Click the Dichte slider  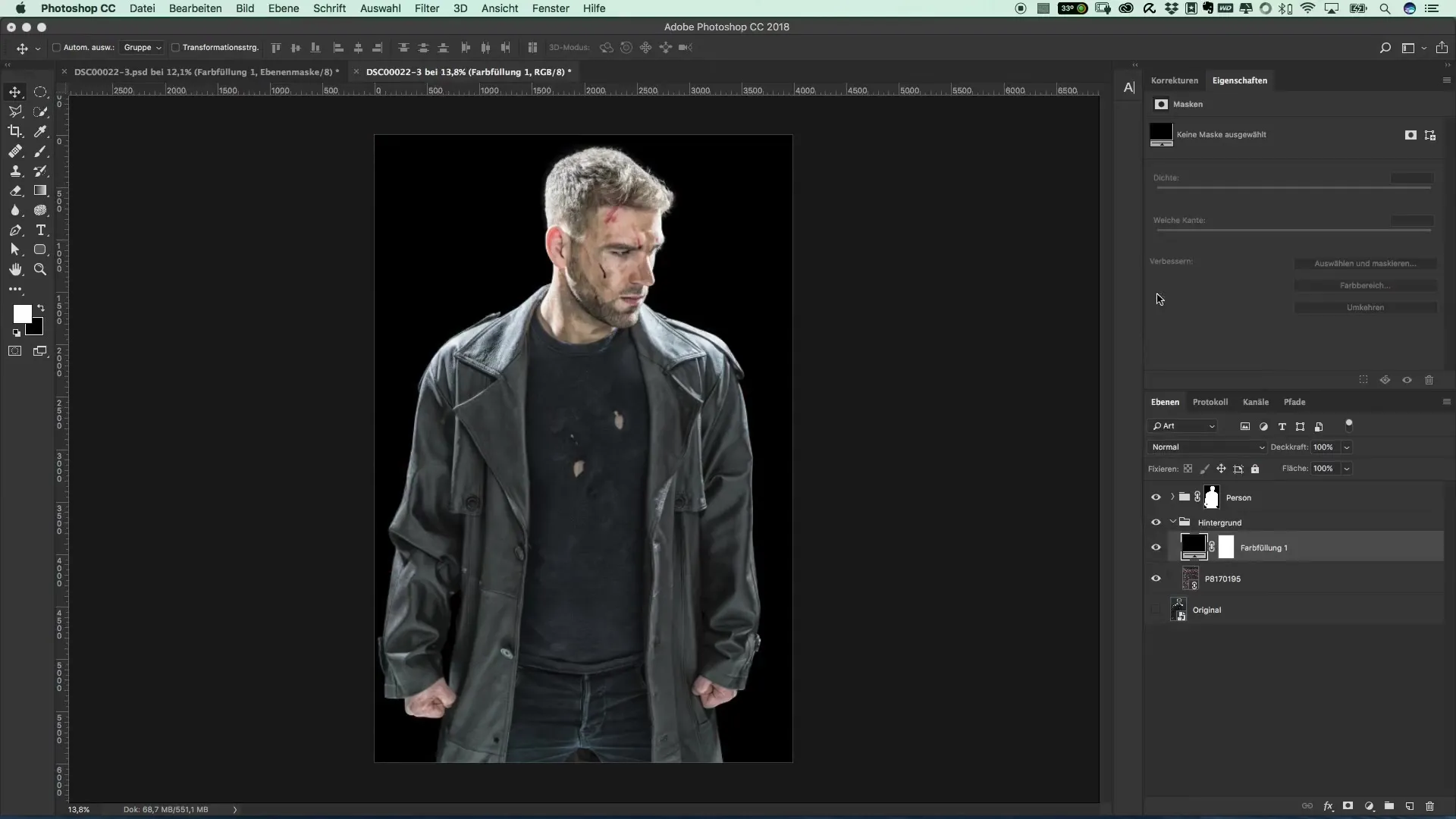click(x=1293, y=187)
